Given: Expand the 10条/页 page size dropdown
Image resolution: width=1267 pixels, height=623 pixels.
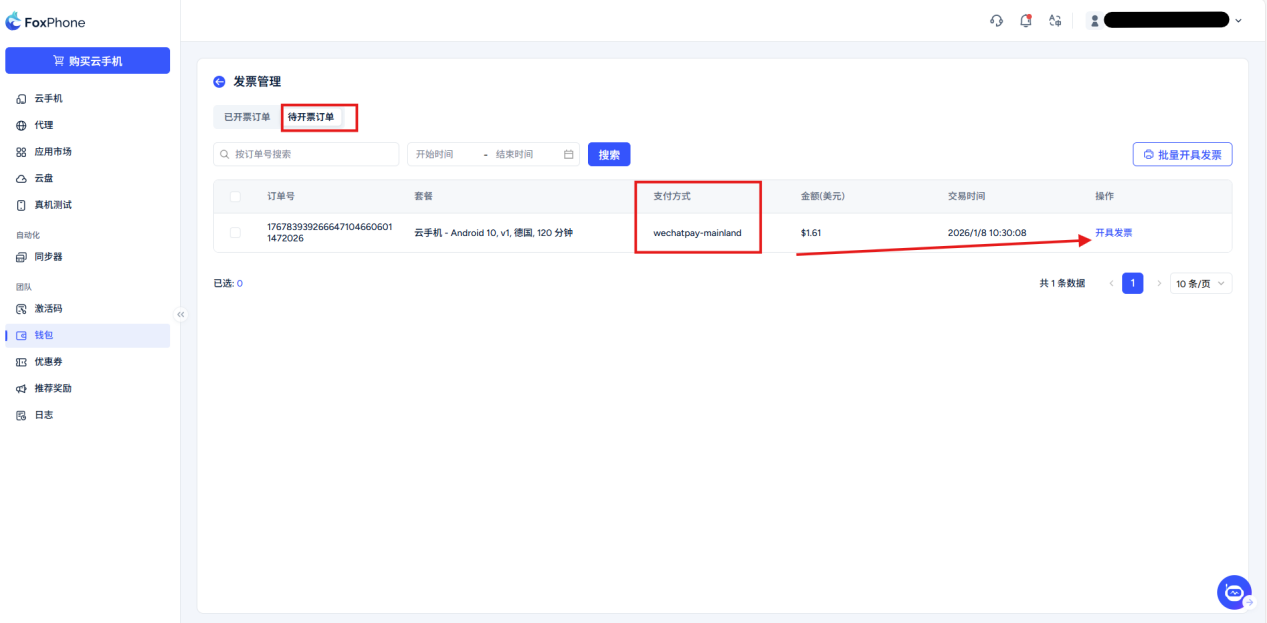Looking at the screenshot, I should [1200, 284].
